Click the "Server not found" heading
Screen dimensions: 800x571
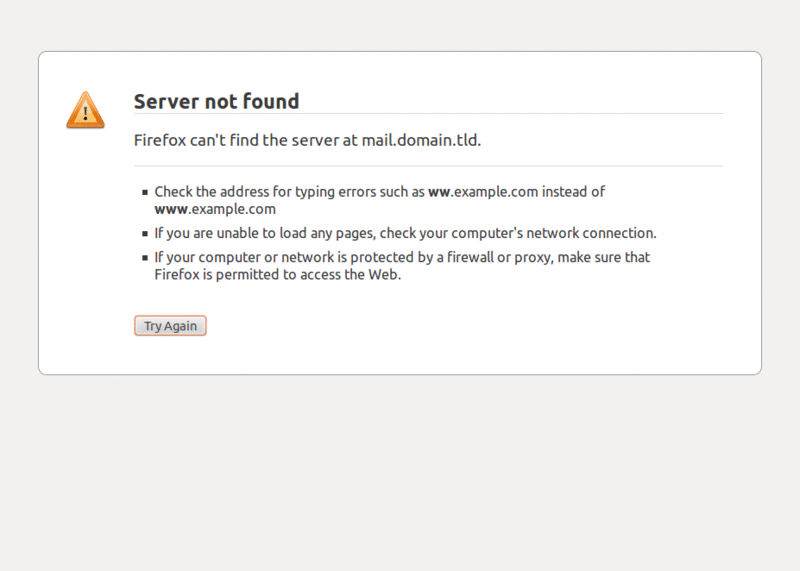click(216, 101)
